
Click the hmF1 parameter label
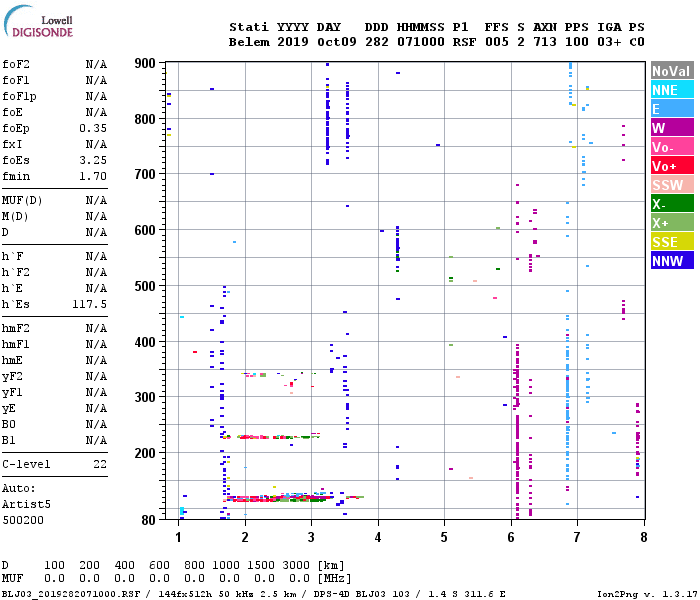click(x=16, y=345)
